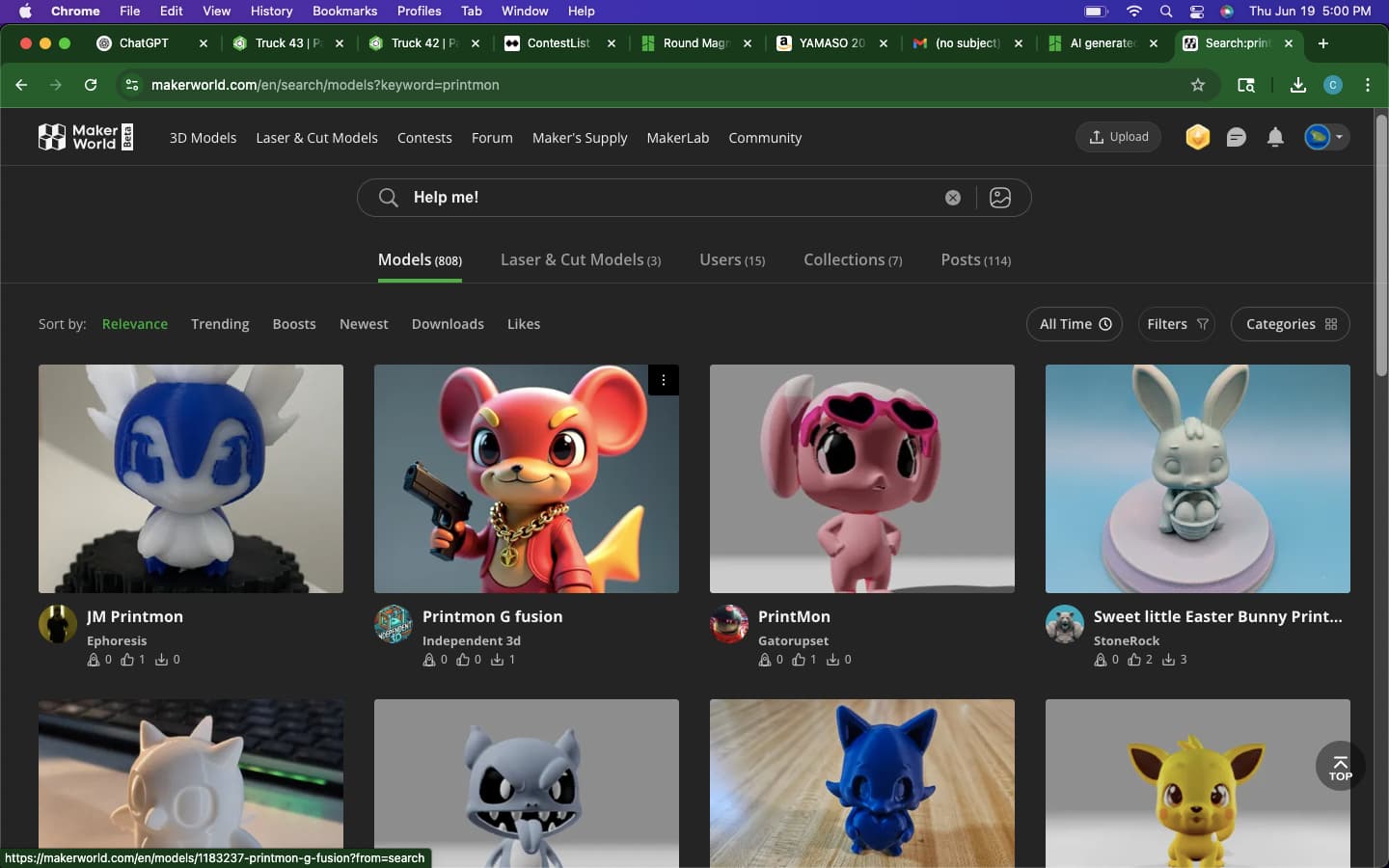The width and height of the screenshot is (1389, 868).
Task: Go back to the top with the TOP button
Action: click(x=1340, y=766)
